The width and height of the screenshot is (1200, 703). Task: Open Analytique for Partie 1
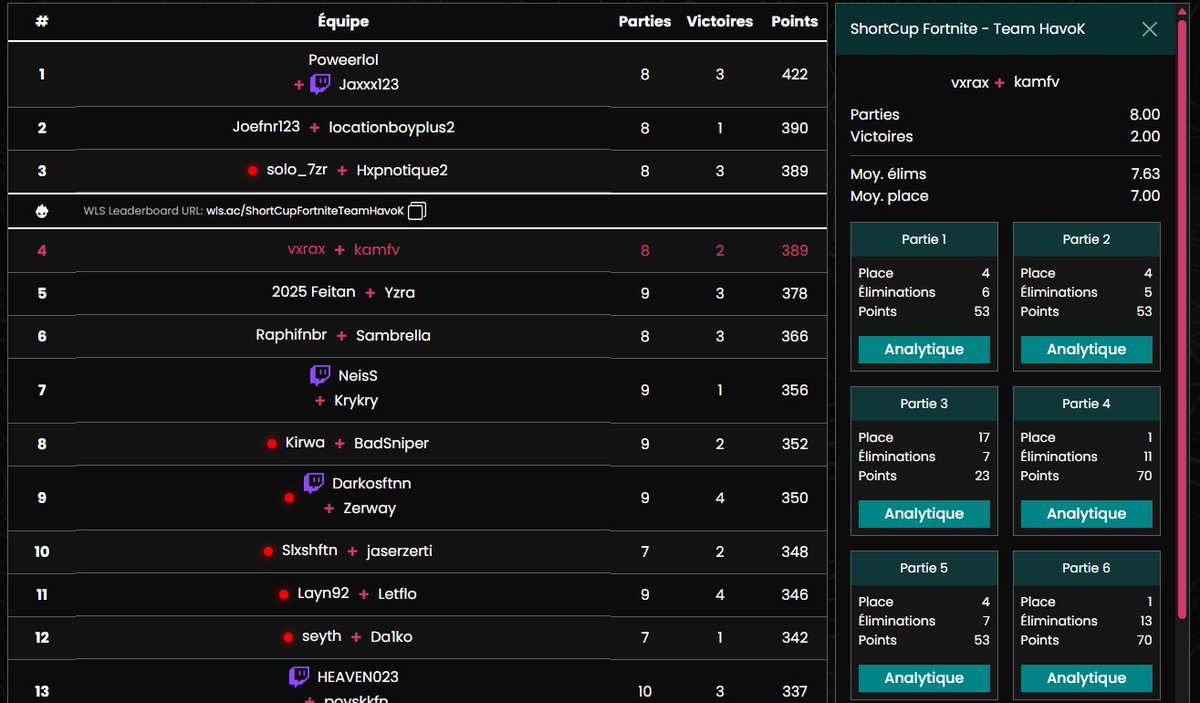pyautogui.click(x=923, y=349)
